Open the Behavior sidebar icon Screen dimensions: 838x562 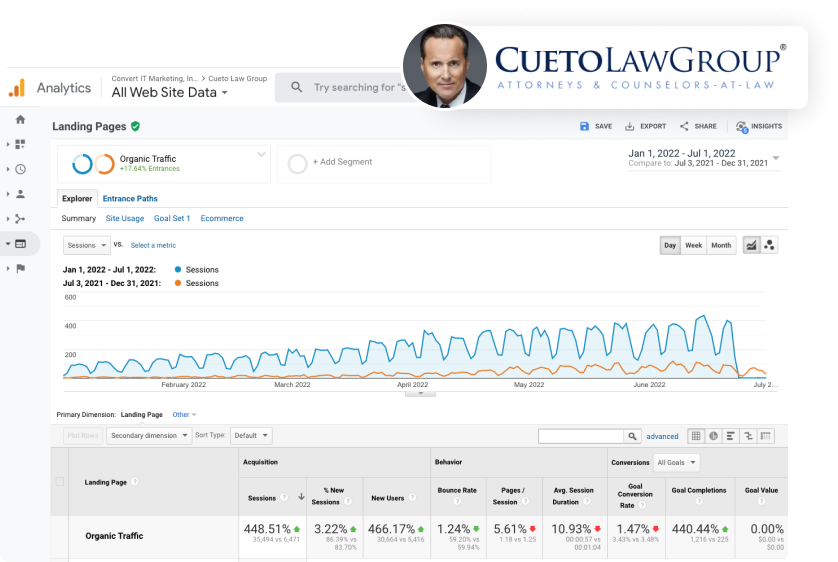pos(20,244)
